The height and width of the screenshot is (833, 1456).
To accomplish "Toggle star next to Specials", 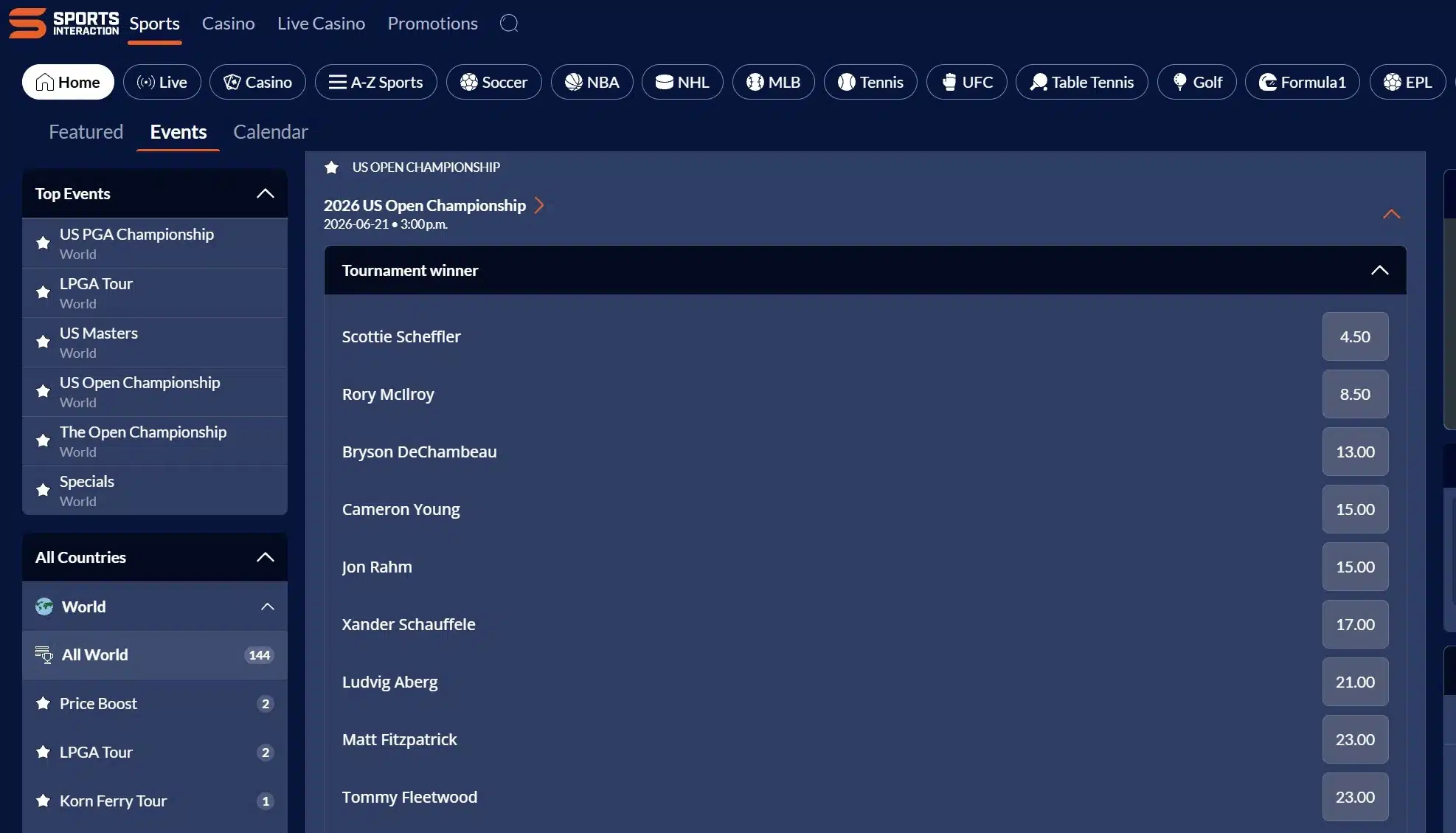I will coord(43,490).
